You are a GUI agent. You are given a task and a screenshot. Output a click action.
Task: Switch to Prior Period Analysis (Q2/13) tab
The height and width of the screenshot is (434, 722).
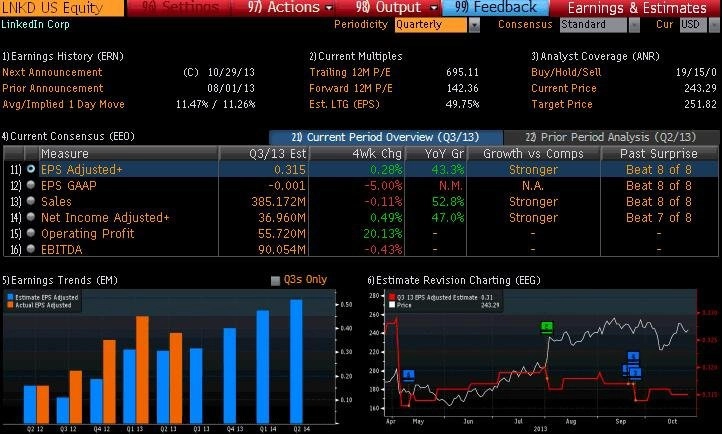click(611, 137)
